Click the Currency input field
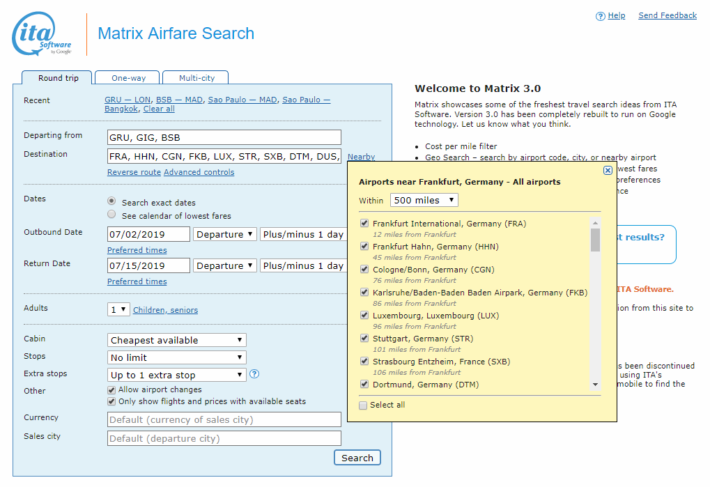 (x=224, y=420)
